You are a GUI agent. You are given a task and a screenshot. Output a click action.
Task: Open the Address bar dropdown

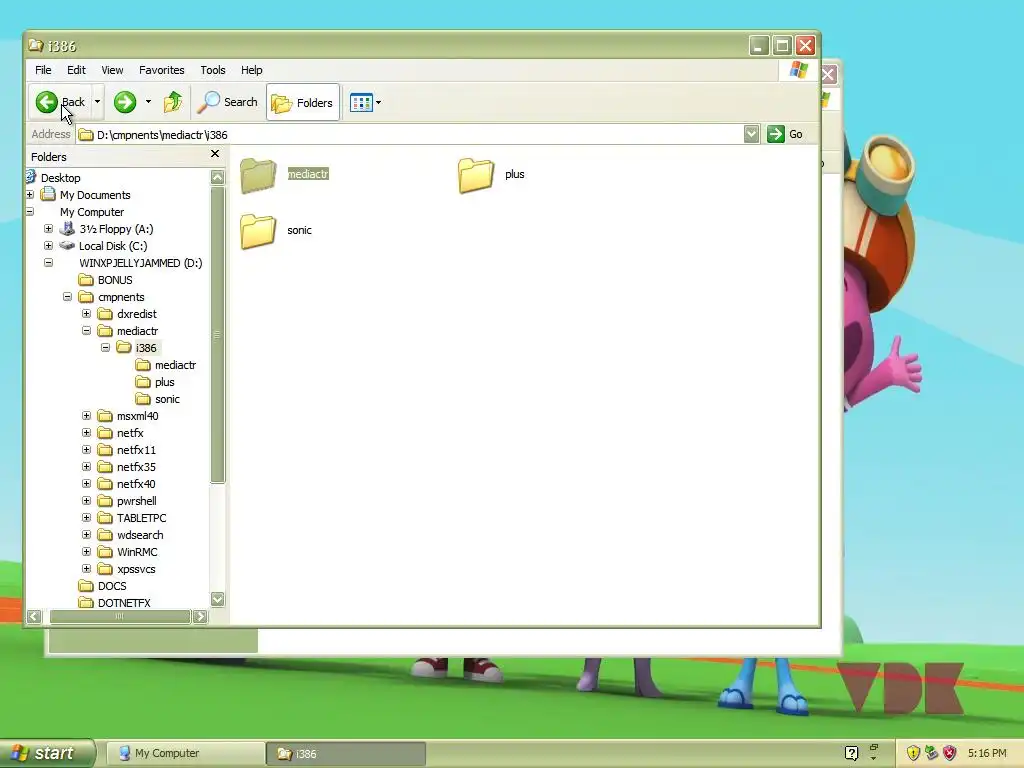coord(751,134)
